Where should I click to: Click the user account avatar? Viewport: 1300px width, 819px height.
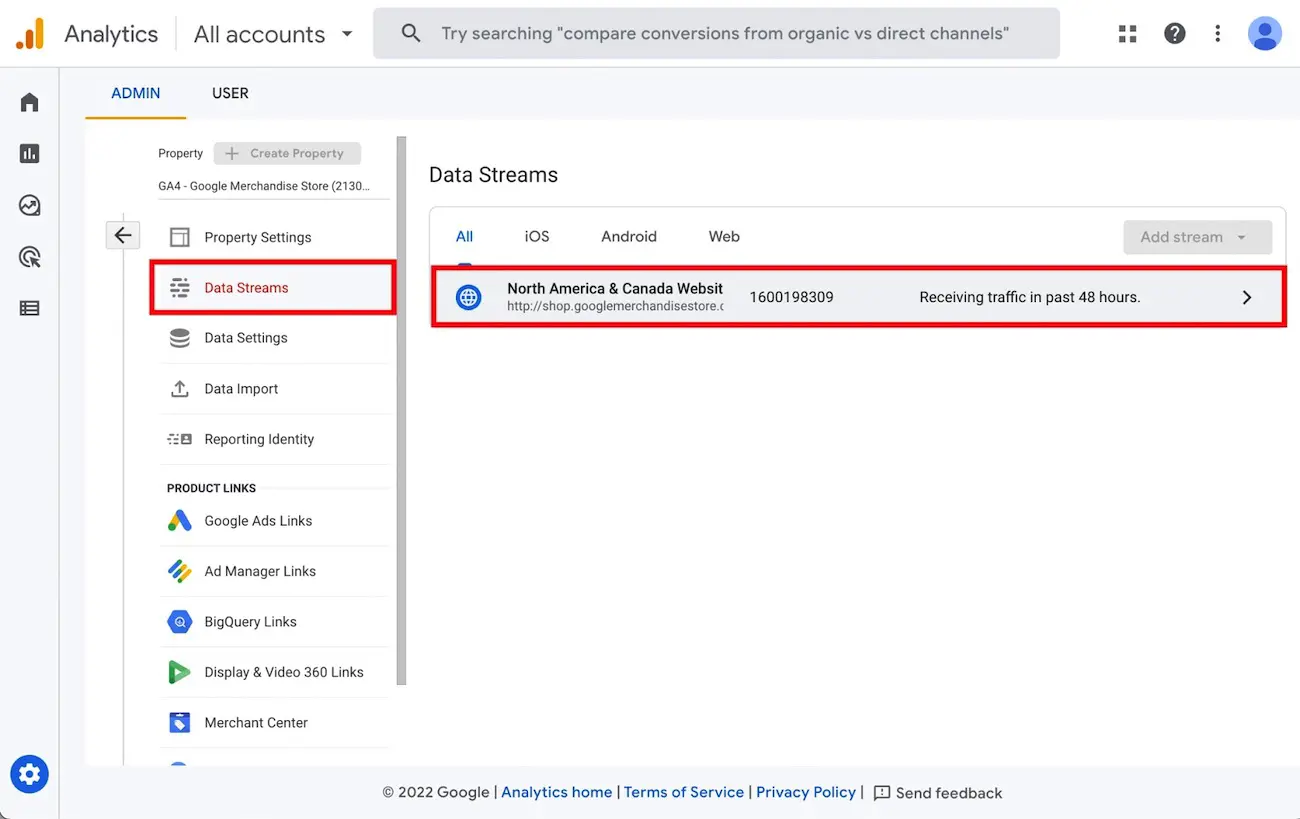(1265, 34)
